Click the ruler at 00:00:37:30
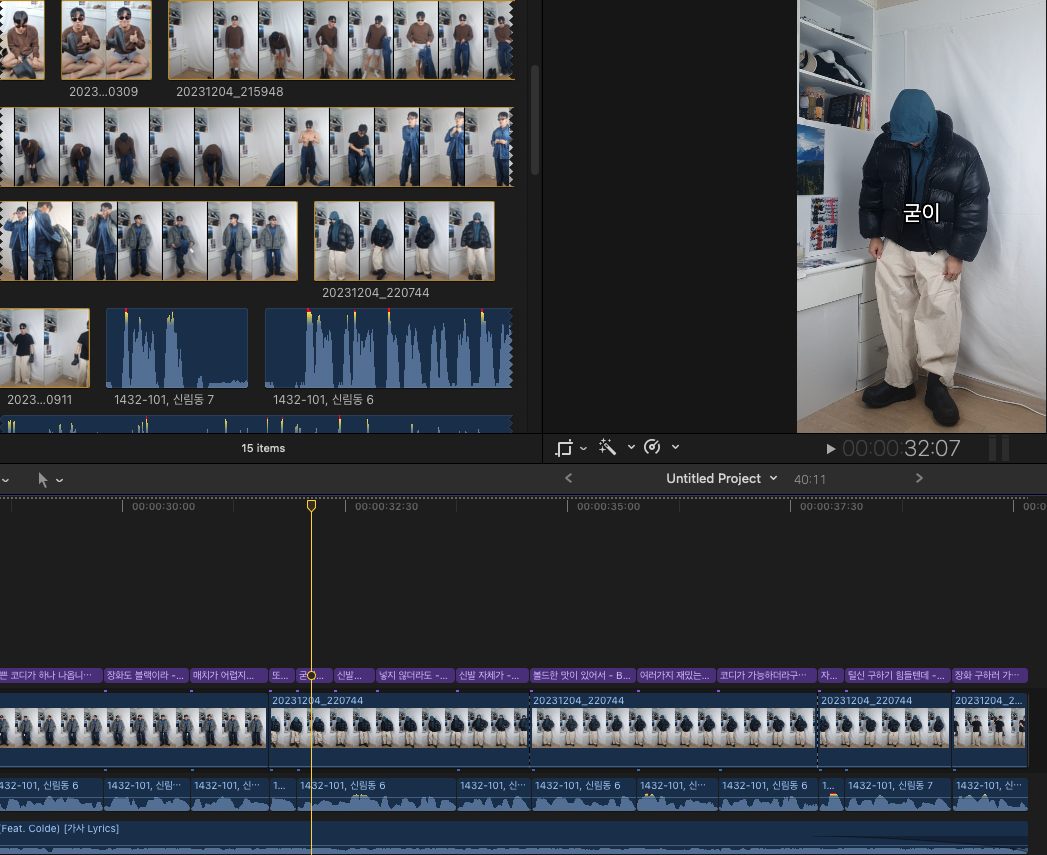Image resolution: width=1047 pixels, height=855 pixels. (831, 506)
